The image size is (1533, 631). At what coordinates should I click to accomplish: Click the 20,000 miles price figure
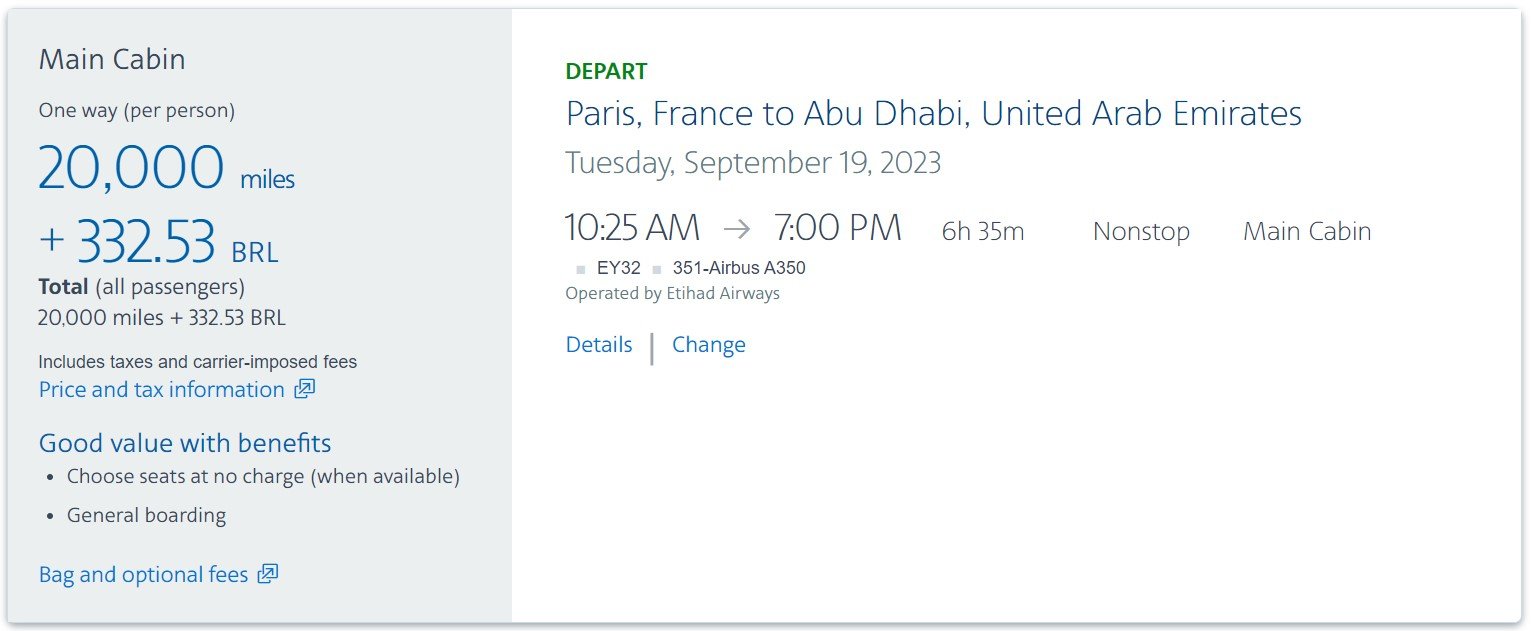pyautogui.click(x=167, y=167)
